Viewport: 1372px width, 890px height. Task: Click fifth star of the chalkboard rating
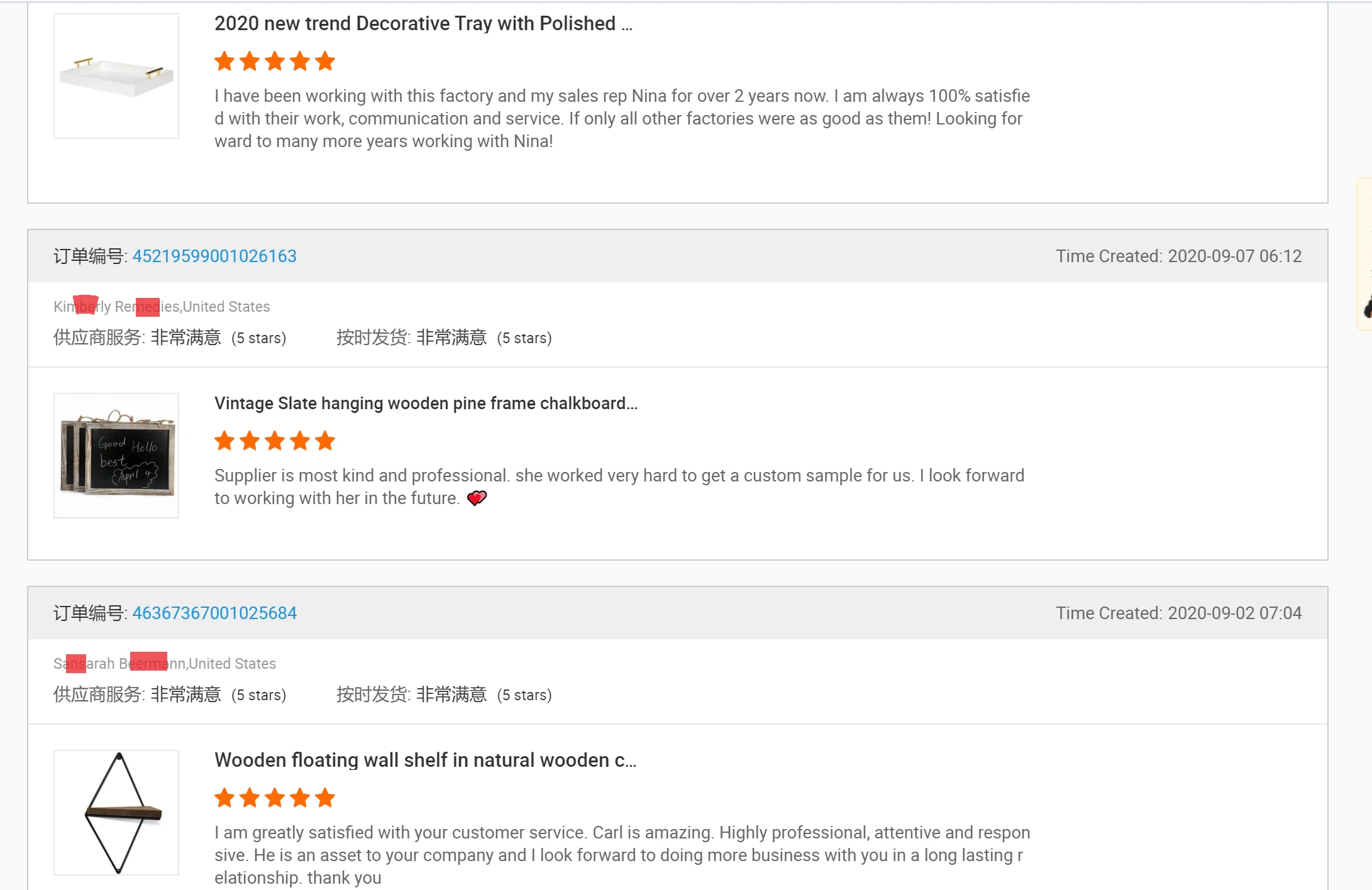click(325, 441)
